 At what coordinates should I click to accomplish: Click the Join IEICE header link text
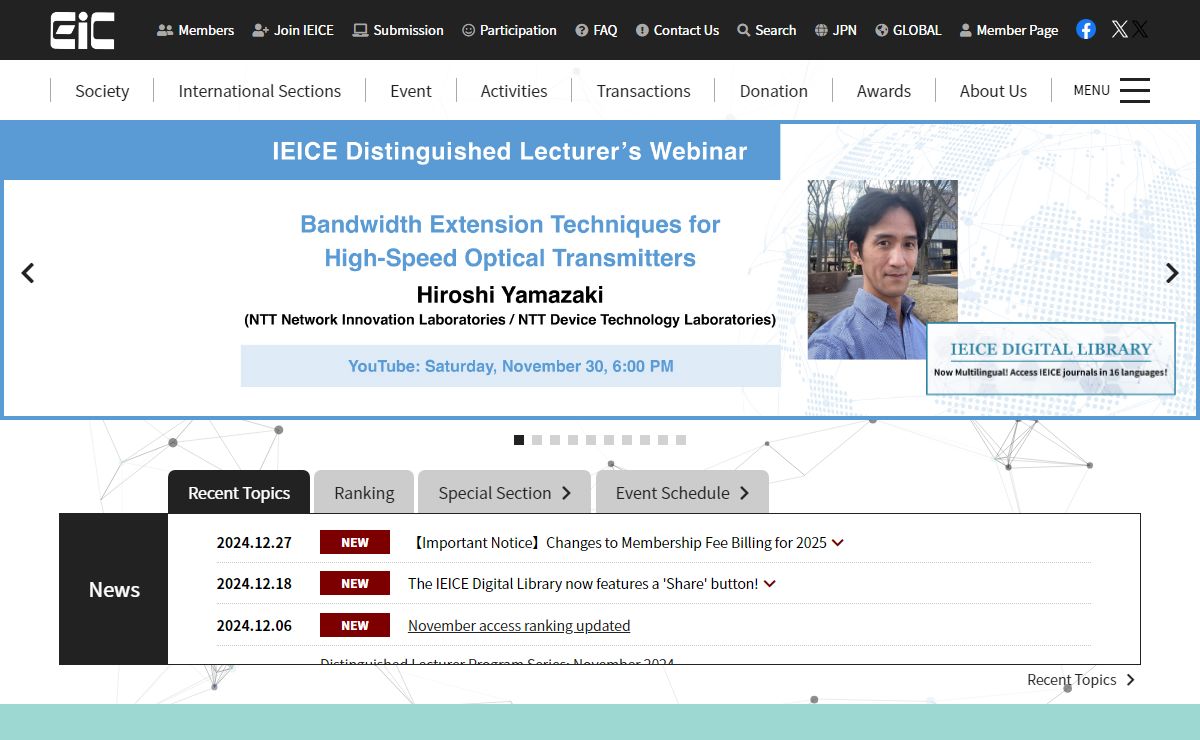[x=304, y=30]
